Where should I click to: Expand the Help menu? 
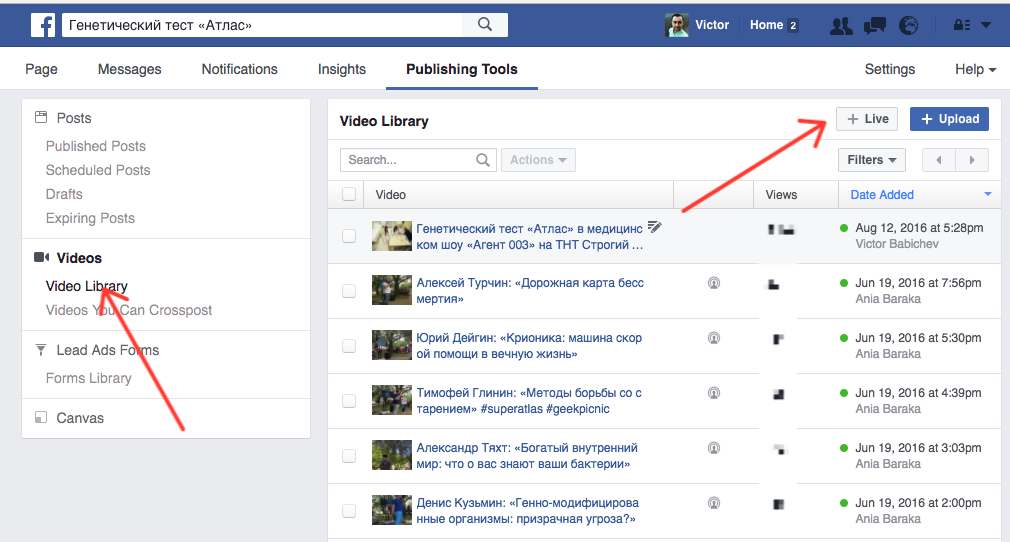[x=975, y=69]
